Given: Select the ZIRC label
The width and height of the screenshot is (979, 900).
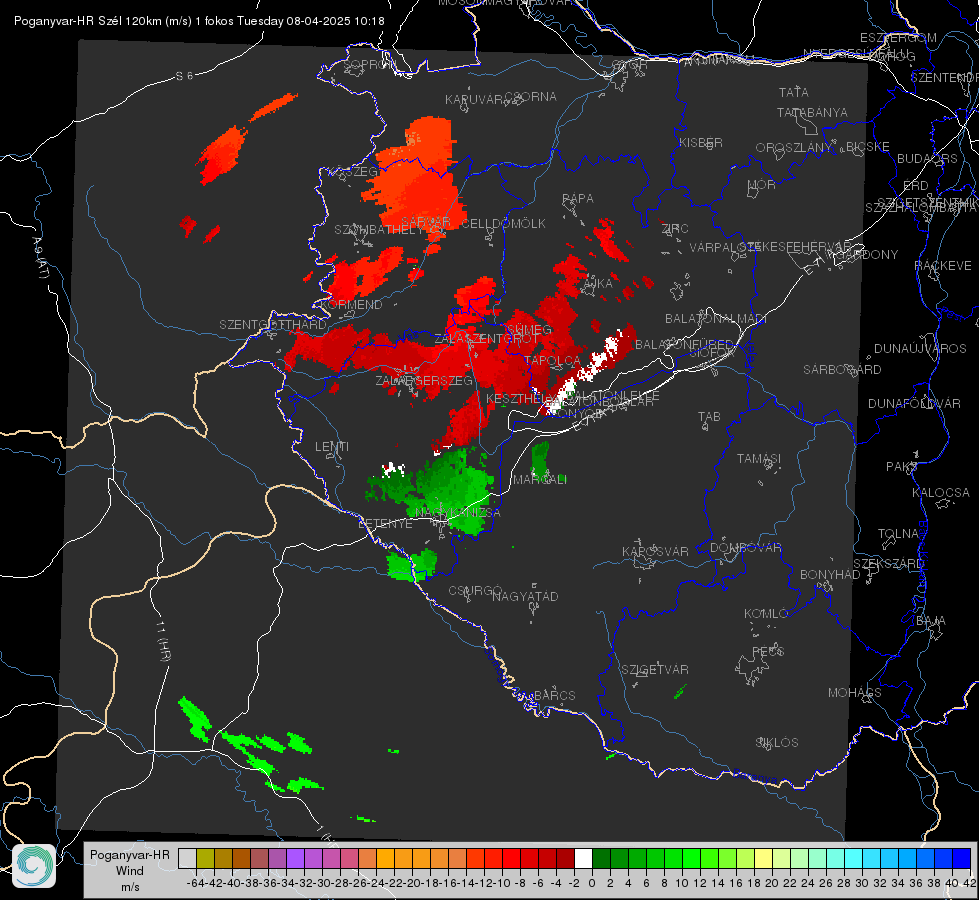Looking at the screenshot, I should click(x=675, y=229).
